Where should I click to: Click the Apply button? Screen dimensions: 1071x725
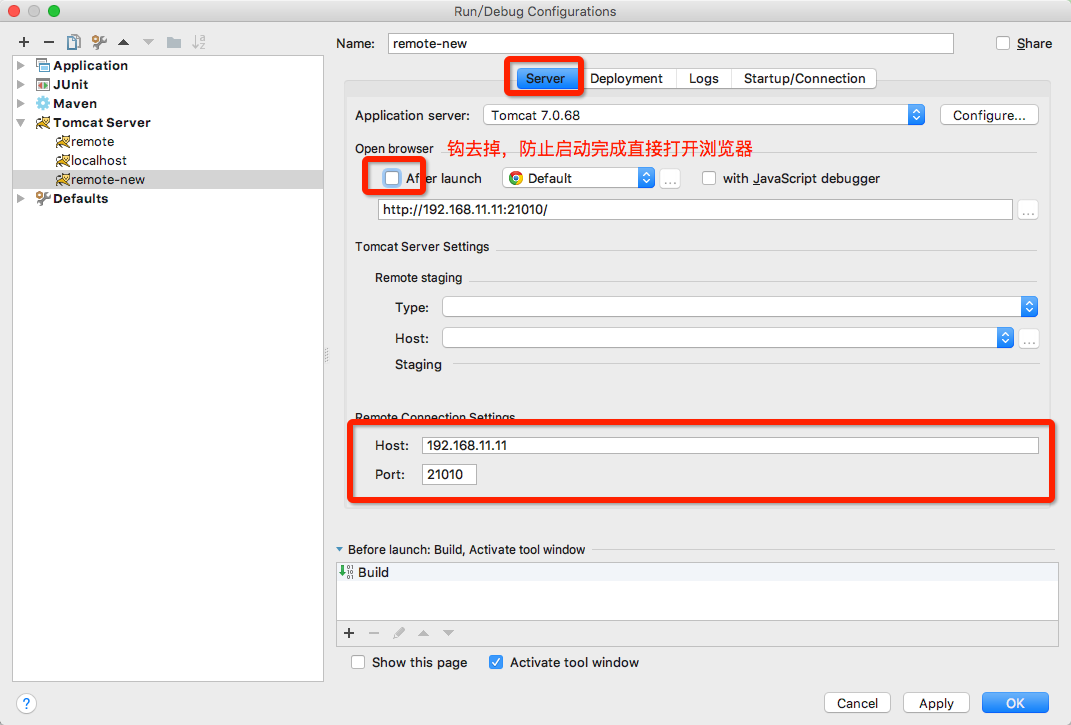(936, 703)
